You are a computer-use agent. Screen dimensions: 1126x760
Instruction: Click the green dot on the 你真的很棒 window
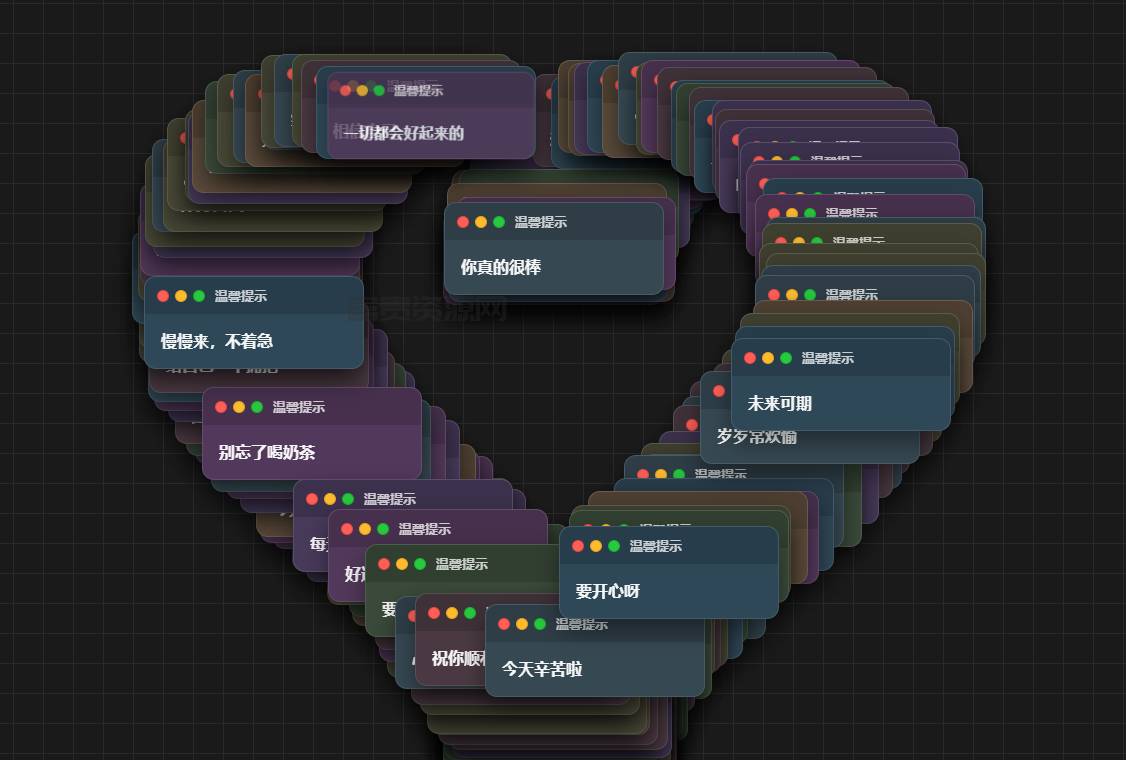click(499, 222)
